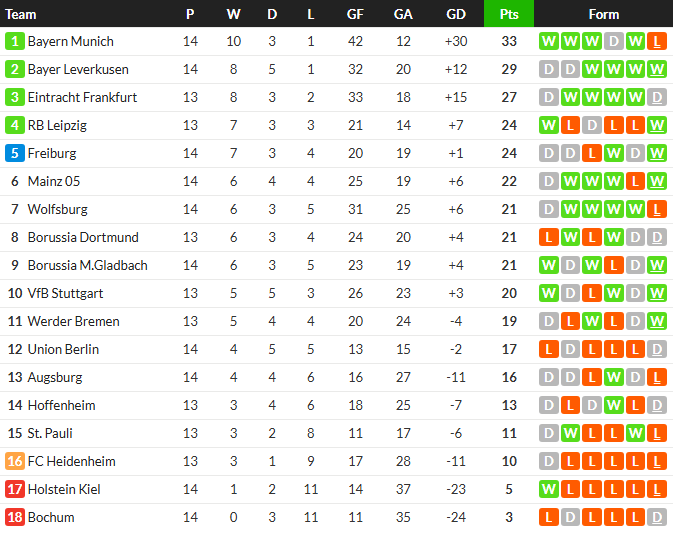This screenshot has height=533, width=673.
Task: Sort by GF goals-for column header
Action: pyautogui.click(x=355, y=14)
